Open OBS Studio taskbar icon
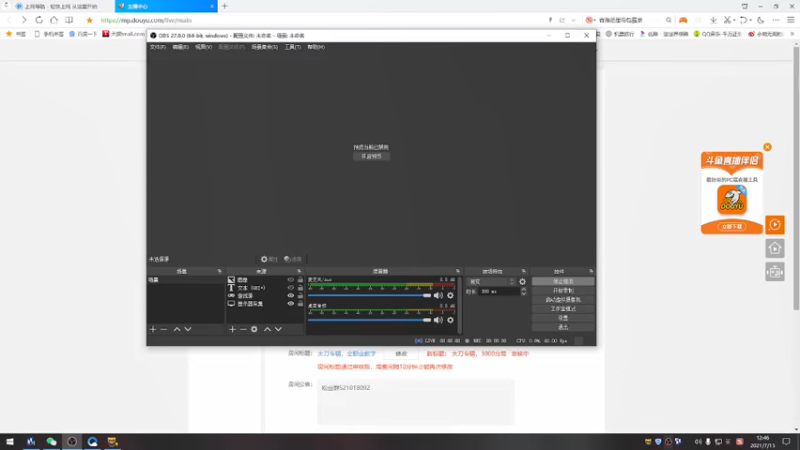800x450 pixels. point(72,442)
